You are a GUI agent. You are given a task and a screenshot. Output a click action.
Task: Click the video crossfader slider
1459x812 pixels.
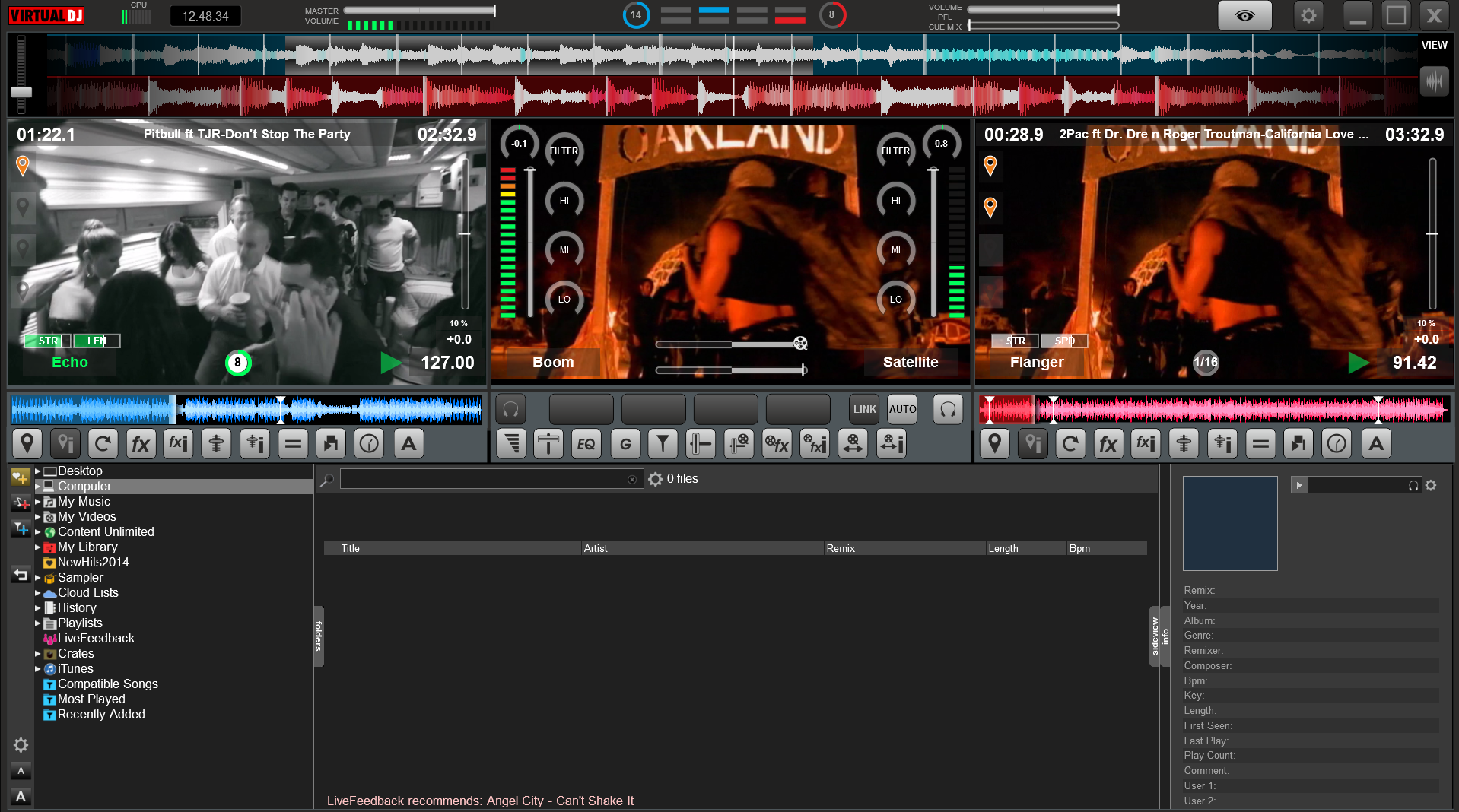[730, 344]
